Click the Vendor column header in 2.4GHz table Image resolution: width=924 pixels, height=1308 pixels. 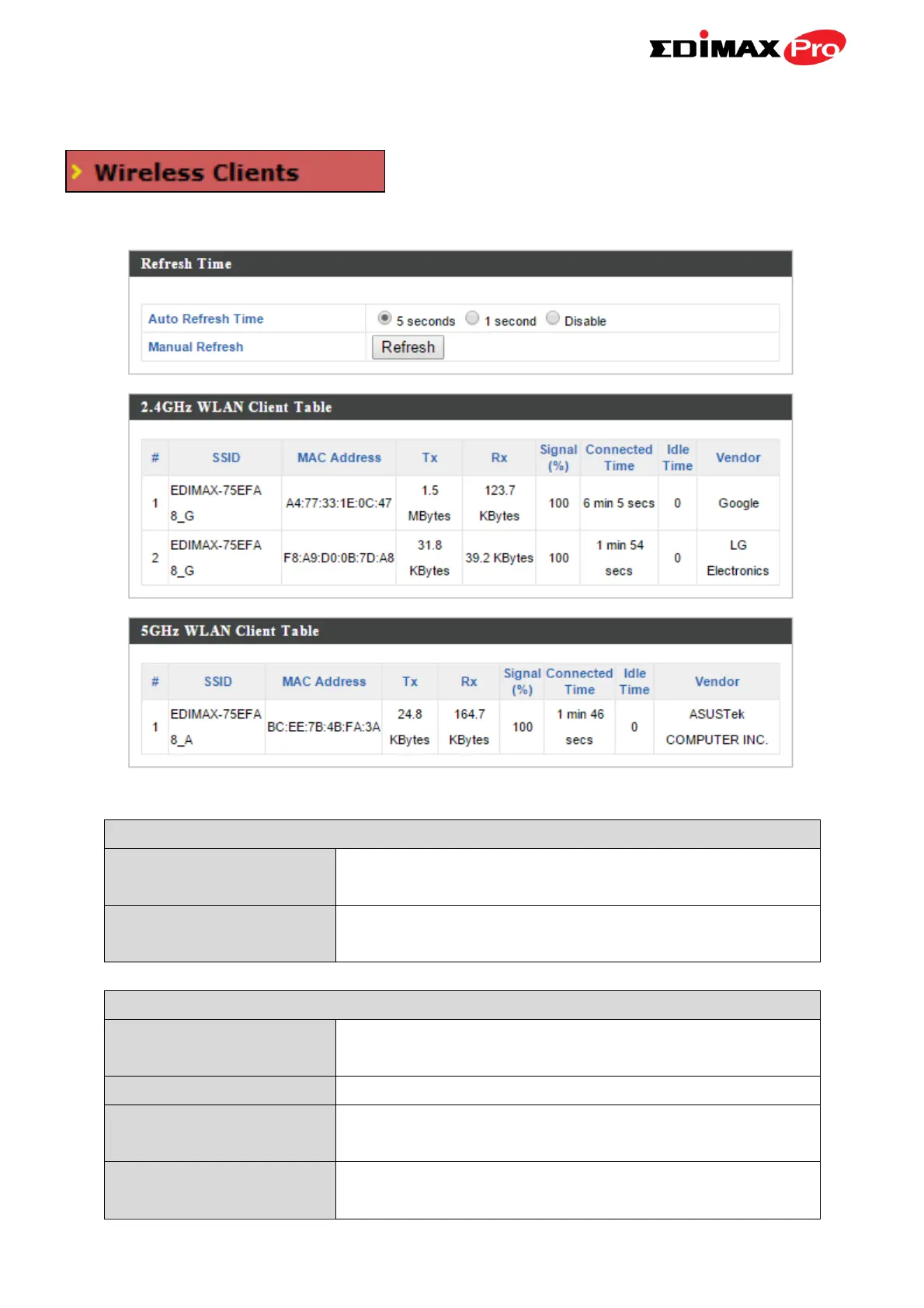(738, 457)
